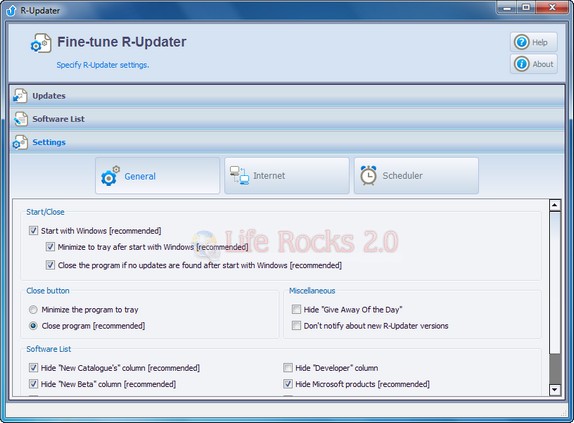Click the "Close button" group label
Screen dimensions: 574x423
[48, 291]
